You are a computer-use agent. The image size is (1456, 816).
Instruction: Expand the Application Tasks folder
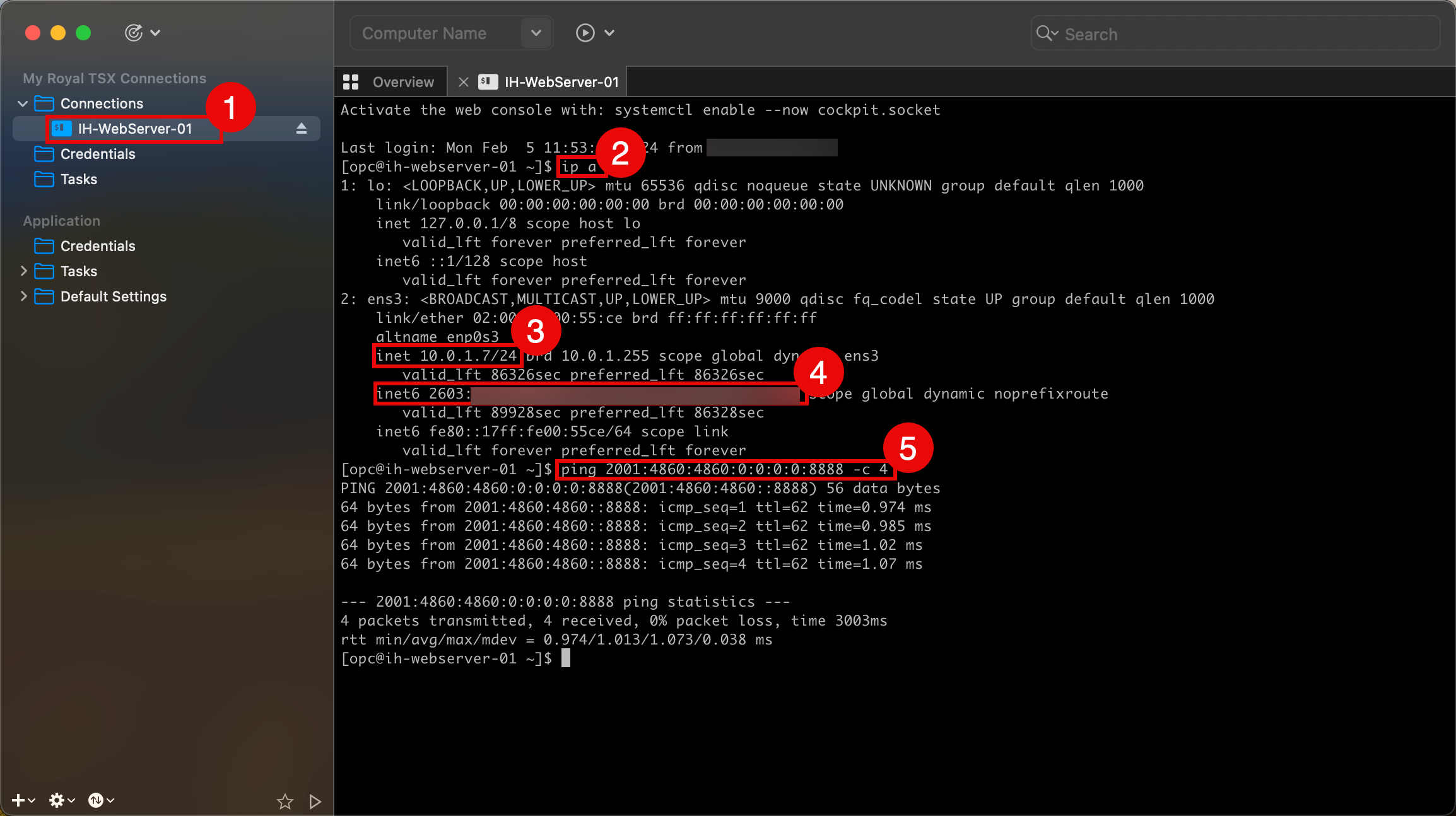[23, 271]
